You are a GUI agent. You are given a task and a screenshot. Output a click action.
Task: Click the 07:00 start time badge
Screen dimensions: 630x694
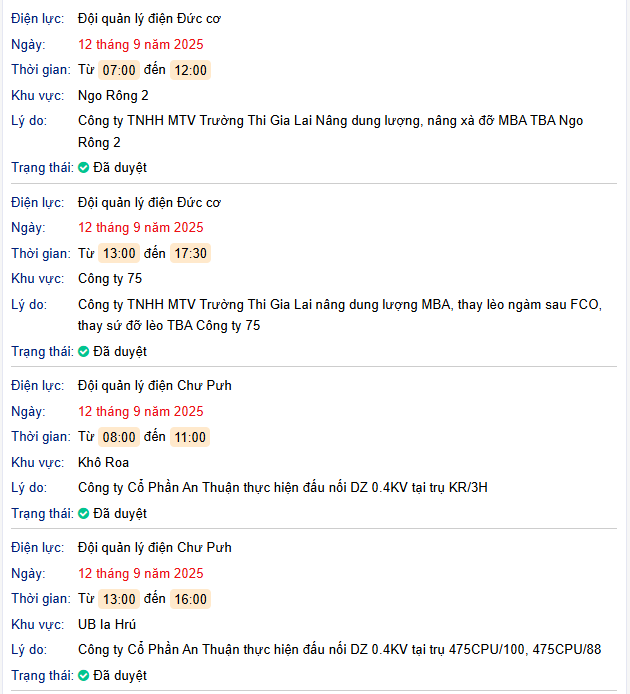coord(119,70)
